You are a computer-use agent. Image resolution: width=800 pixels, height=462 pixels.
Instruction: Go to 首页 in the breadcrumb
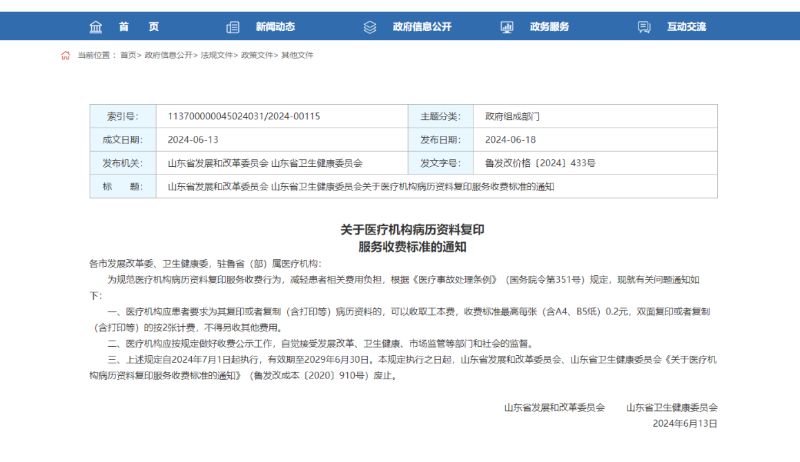(128, 55)
